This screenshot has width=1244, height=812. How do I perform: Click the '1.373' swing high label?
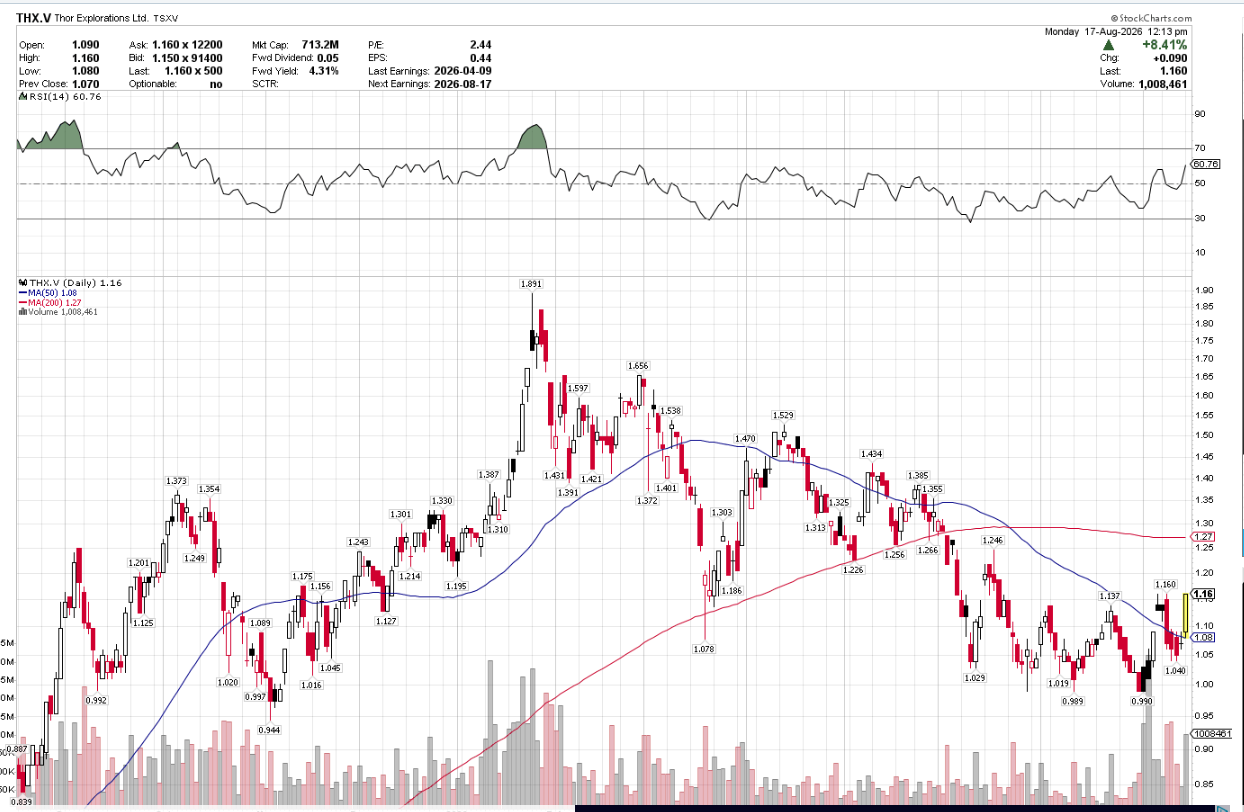click(x=178, y=481)
